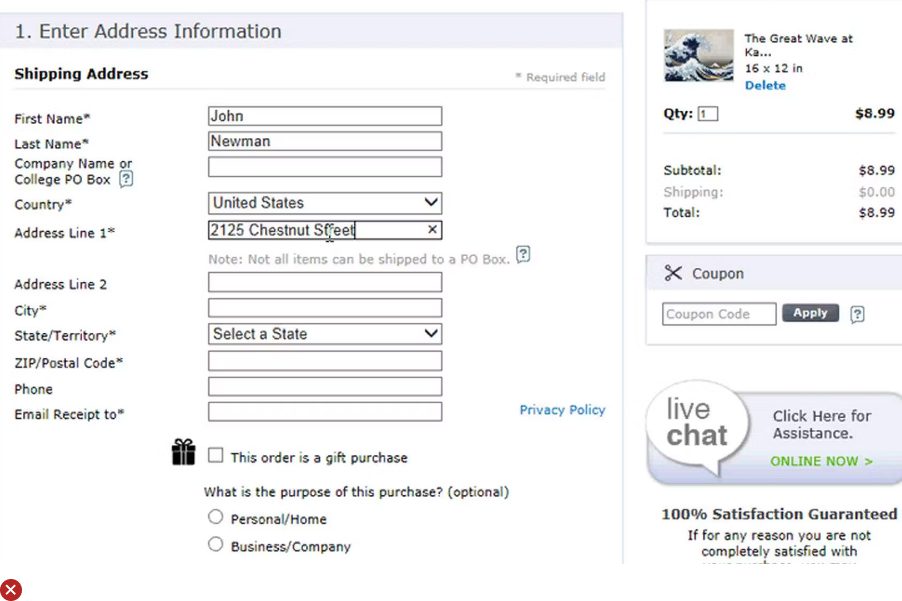Open the live chat bubble icon

tap(697, 425)
